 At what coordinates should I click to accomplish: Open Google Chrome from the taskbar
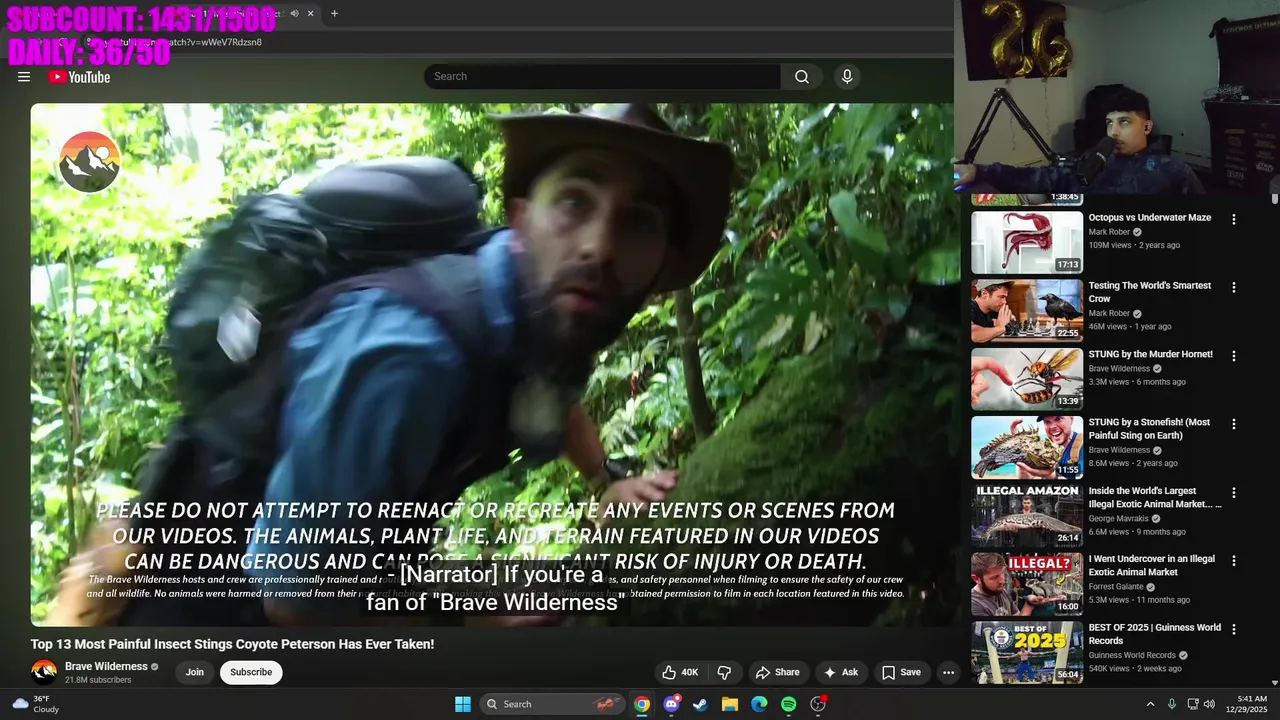click(642, 704)
